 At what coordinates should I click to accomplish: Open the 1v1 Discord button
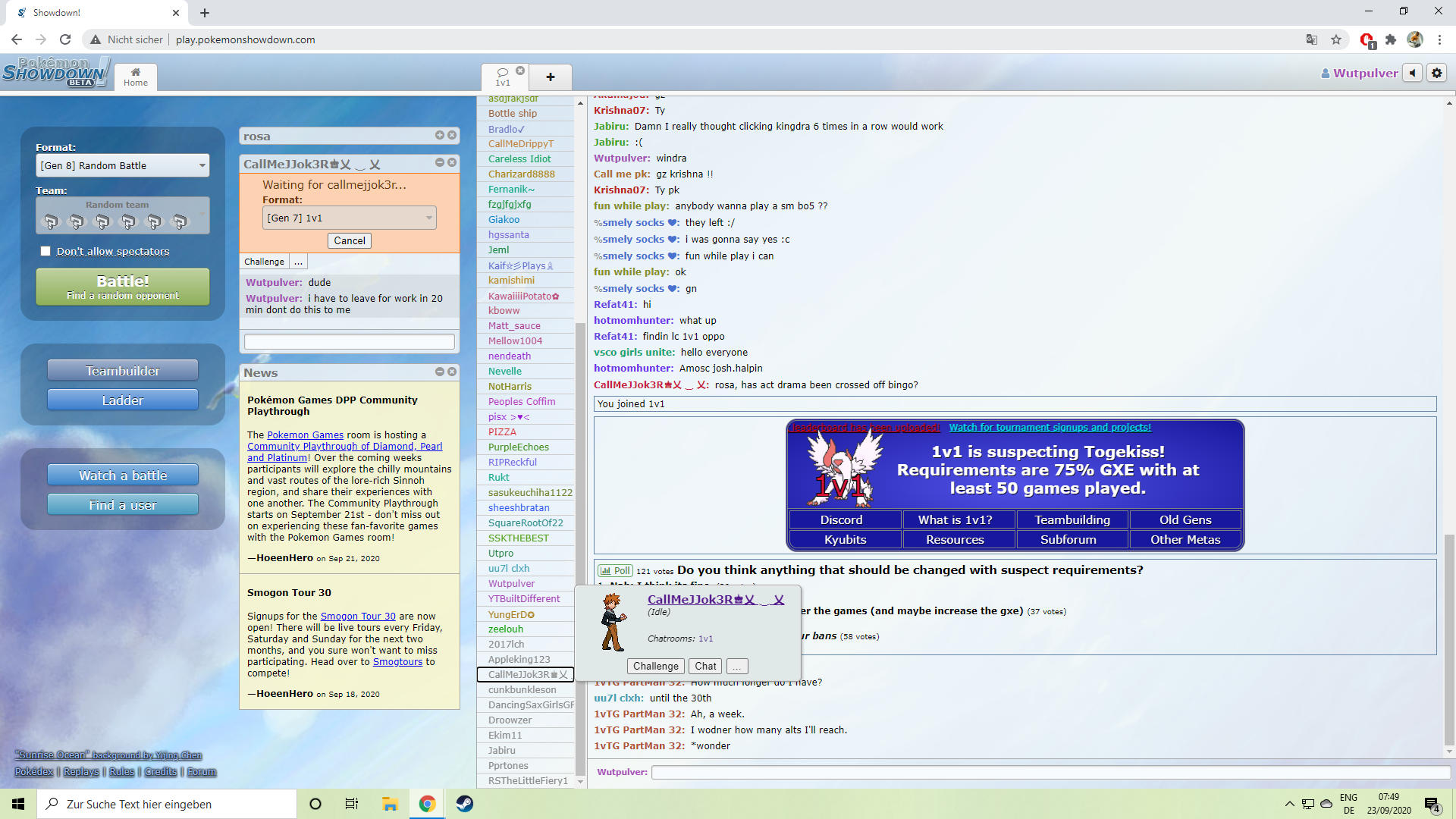tap(845, 519)
